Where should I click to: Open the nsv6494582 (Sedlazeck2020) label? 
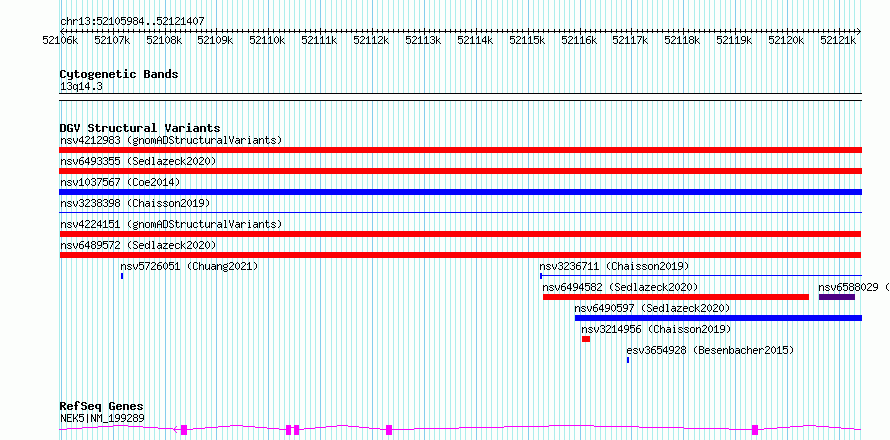point(620,287)
